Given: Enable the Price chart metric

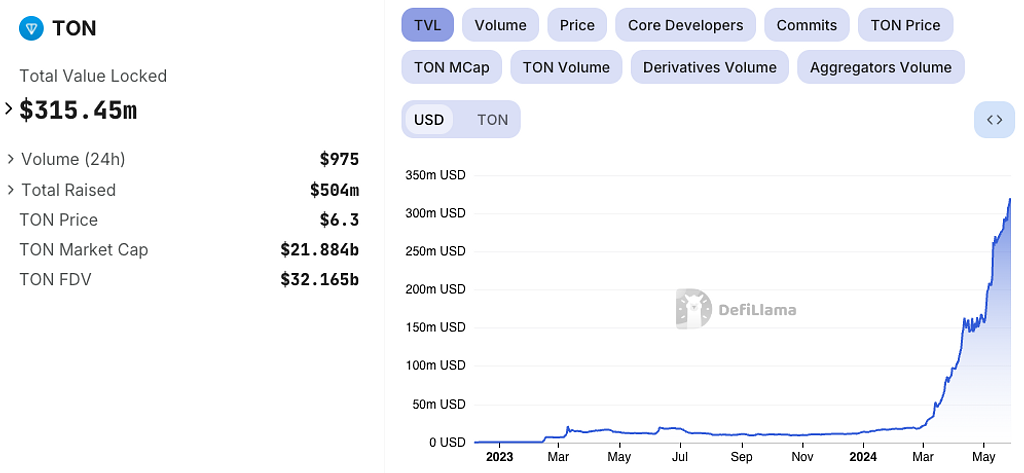Looking at the screenshot, I should (x=577, y=25).
